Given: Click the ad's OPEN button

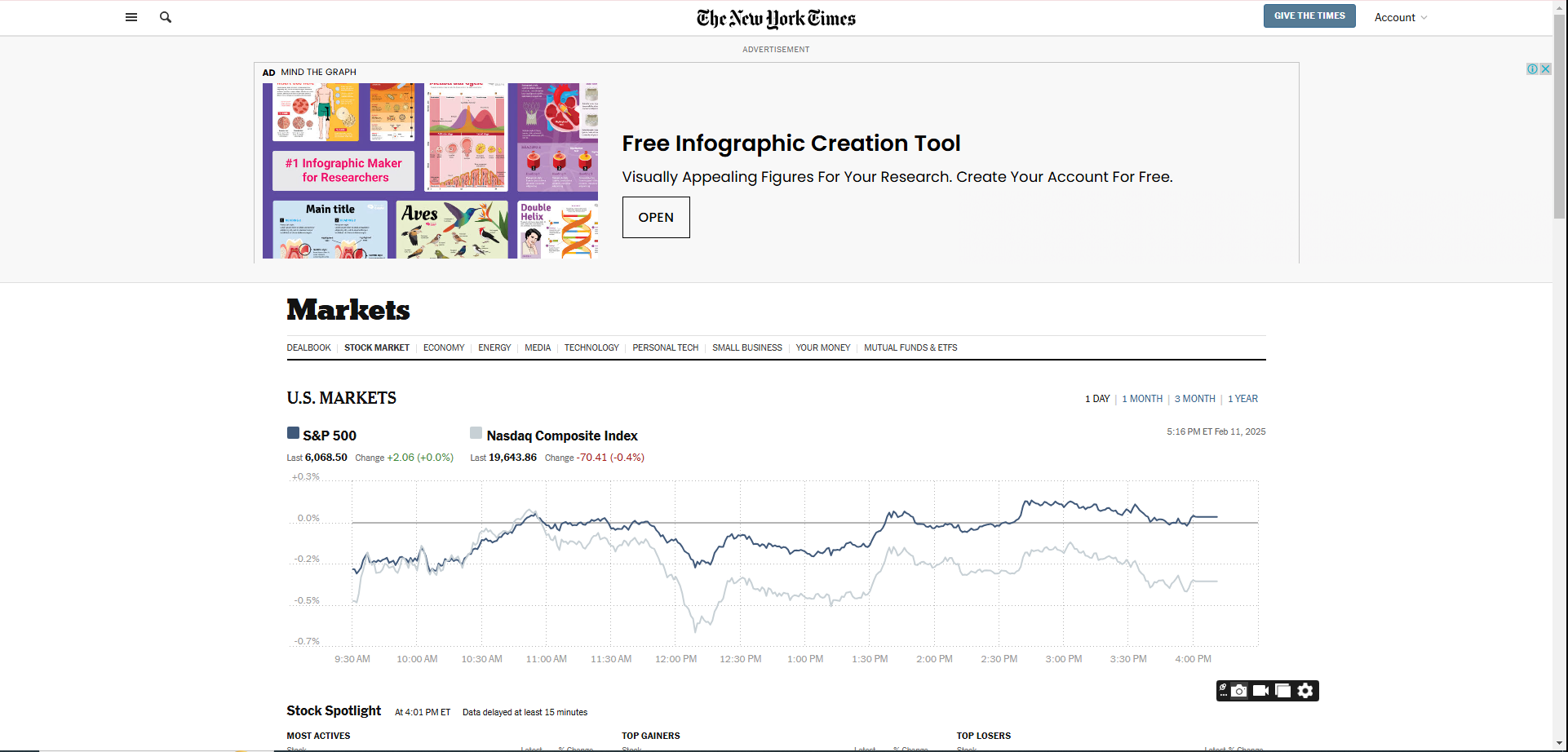Looking at the screenshot, I should click(655, 217).
